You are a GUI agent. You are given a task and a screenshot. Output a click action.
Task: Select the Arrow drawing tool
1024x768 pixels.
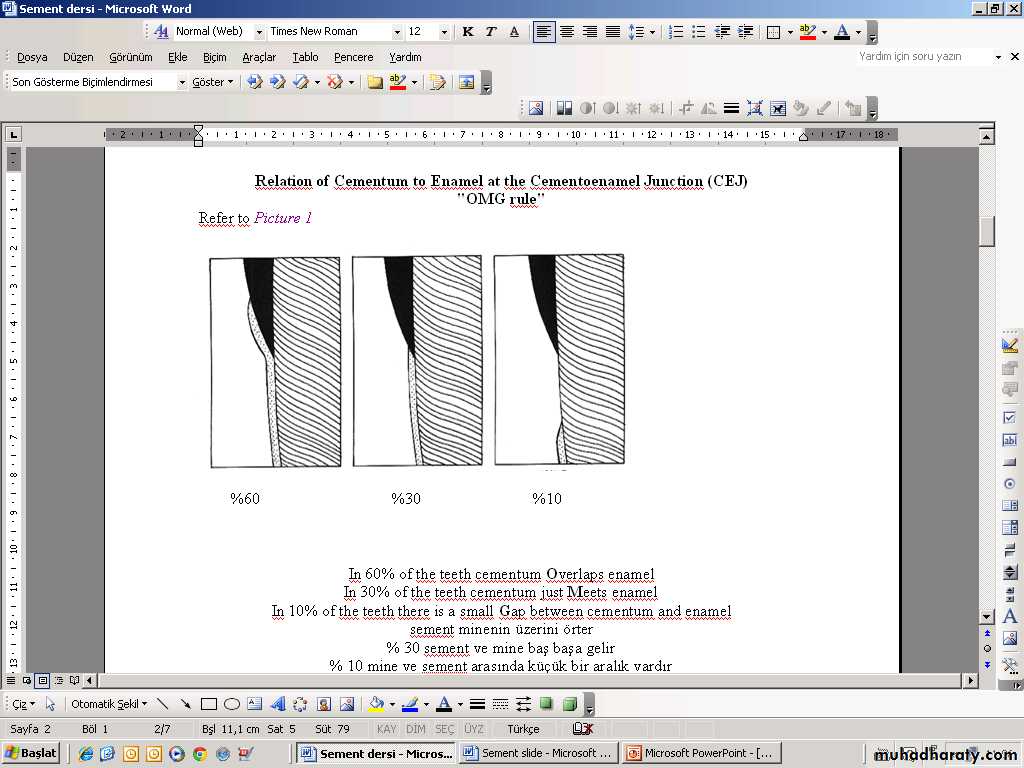[186, 704]
